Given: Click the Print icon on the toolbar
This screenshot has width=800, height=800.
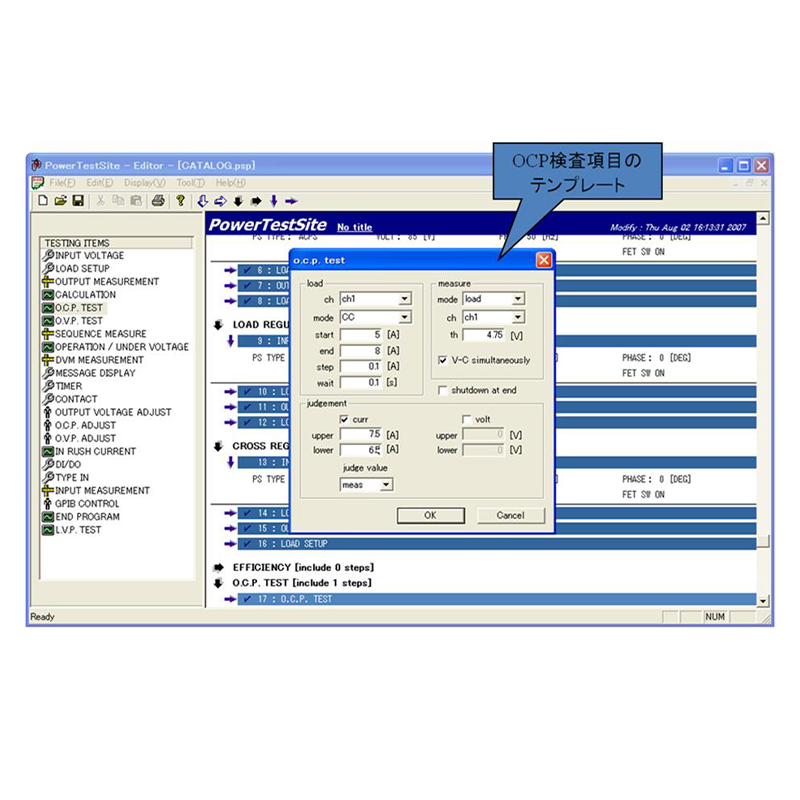Looking at the screenshot, I should 158,201.
